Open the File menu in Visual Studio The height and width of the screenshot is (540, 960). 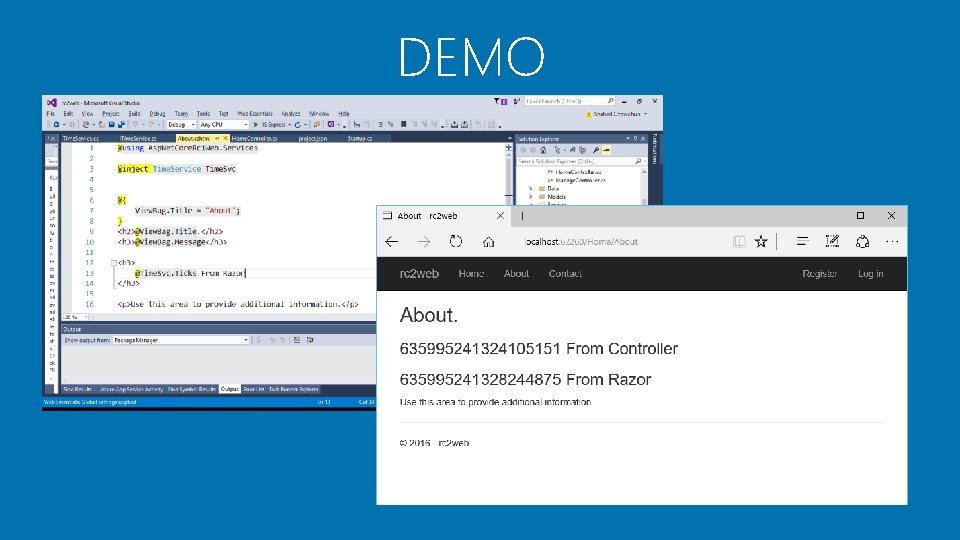[x=50, y=114]
